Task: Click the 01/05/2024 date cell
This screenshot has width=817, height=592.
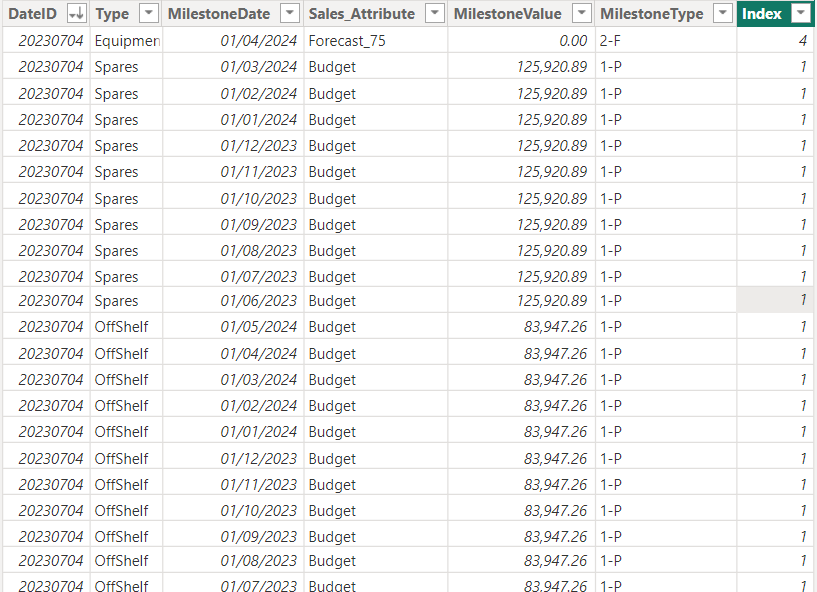Action: point(233,327)
